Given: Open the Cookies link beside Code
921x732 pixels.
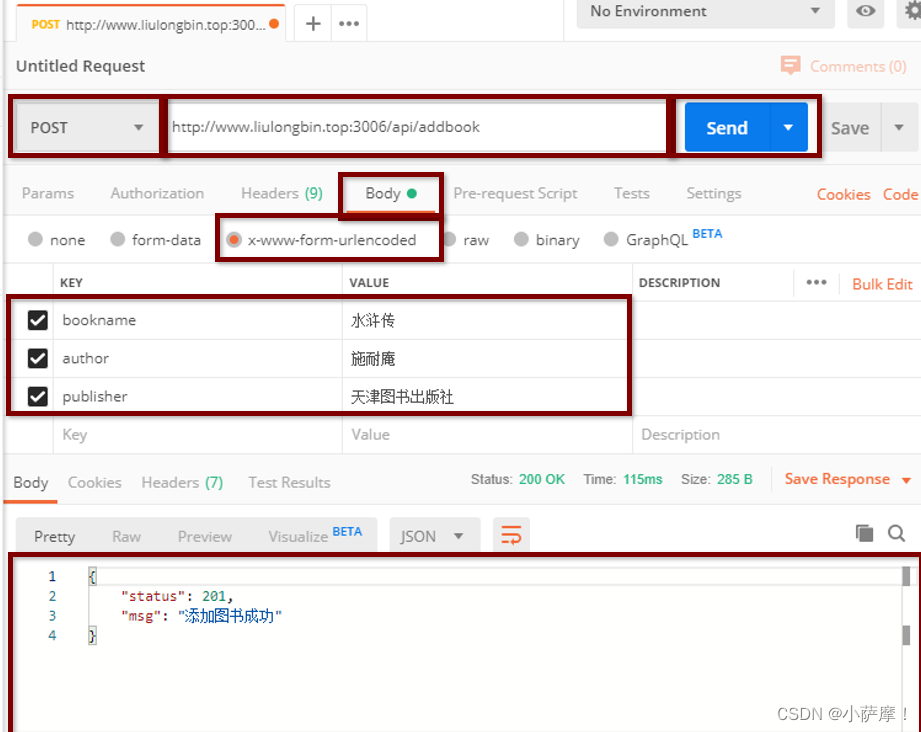Looking at the screenshot, I should pos(843,194).
